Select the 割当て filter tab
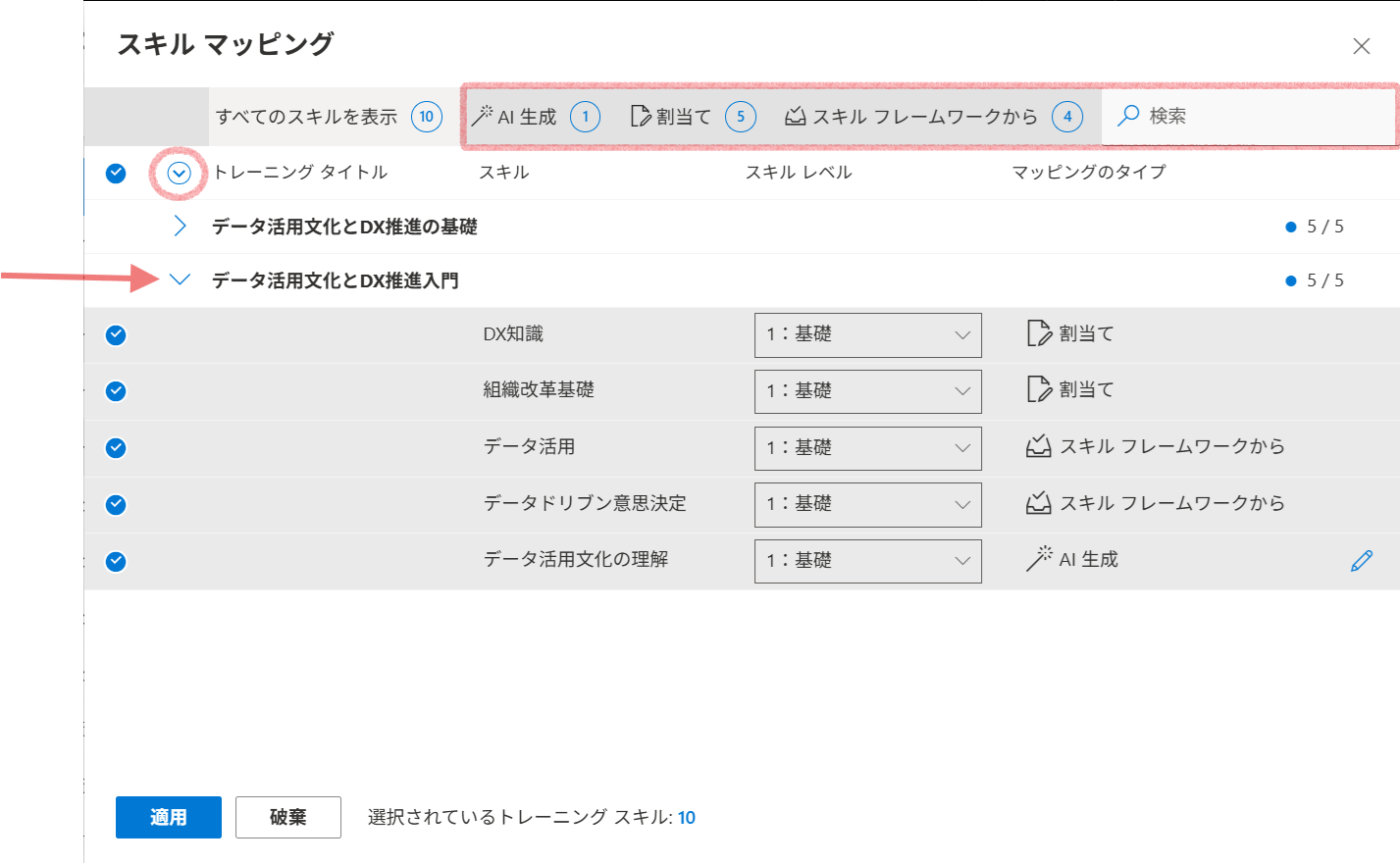 [x=693, y=117]
